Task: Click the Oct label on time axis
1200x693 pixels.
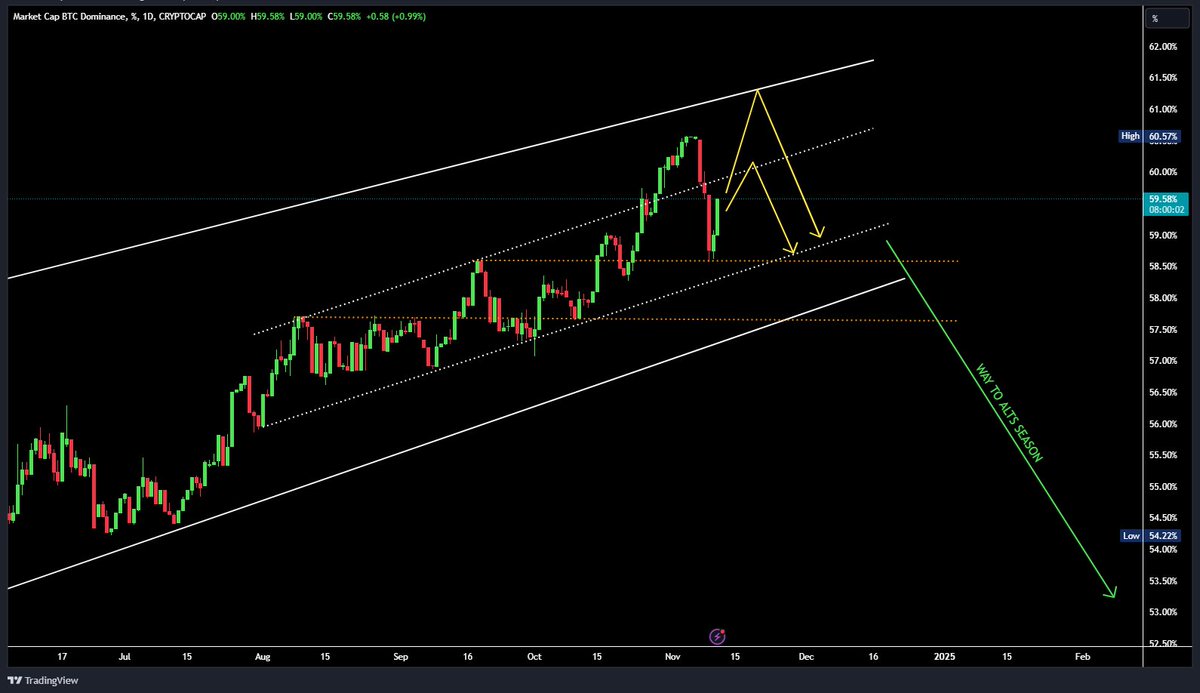Action: pos(534,657)
